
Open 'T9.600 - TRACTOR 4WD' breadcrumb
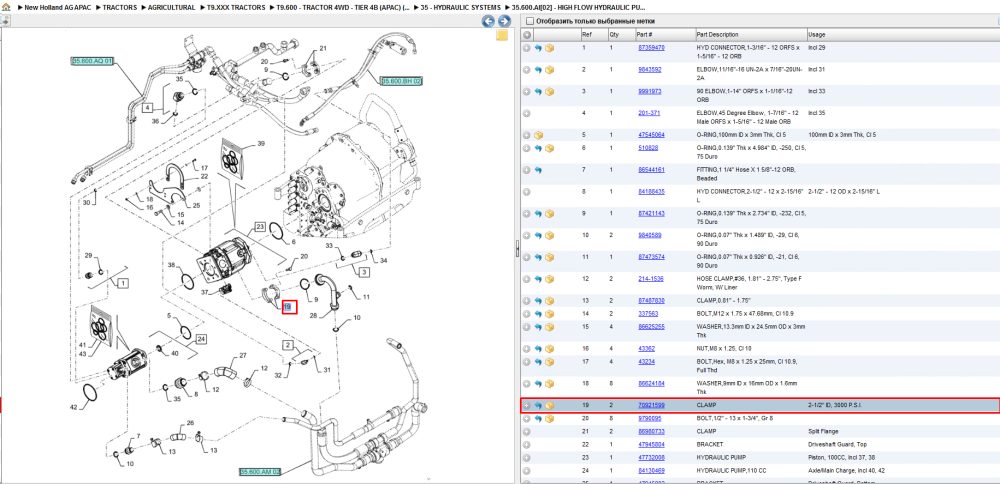342,7
